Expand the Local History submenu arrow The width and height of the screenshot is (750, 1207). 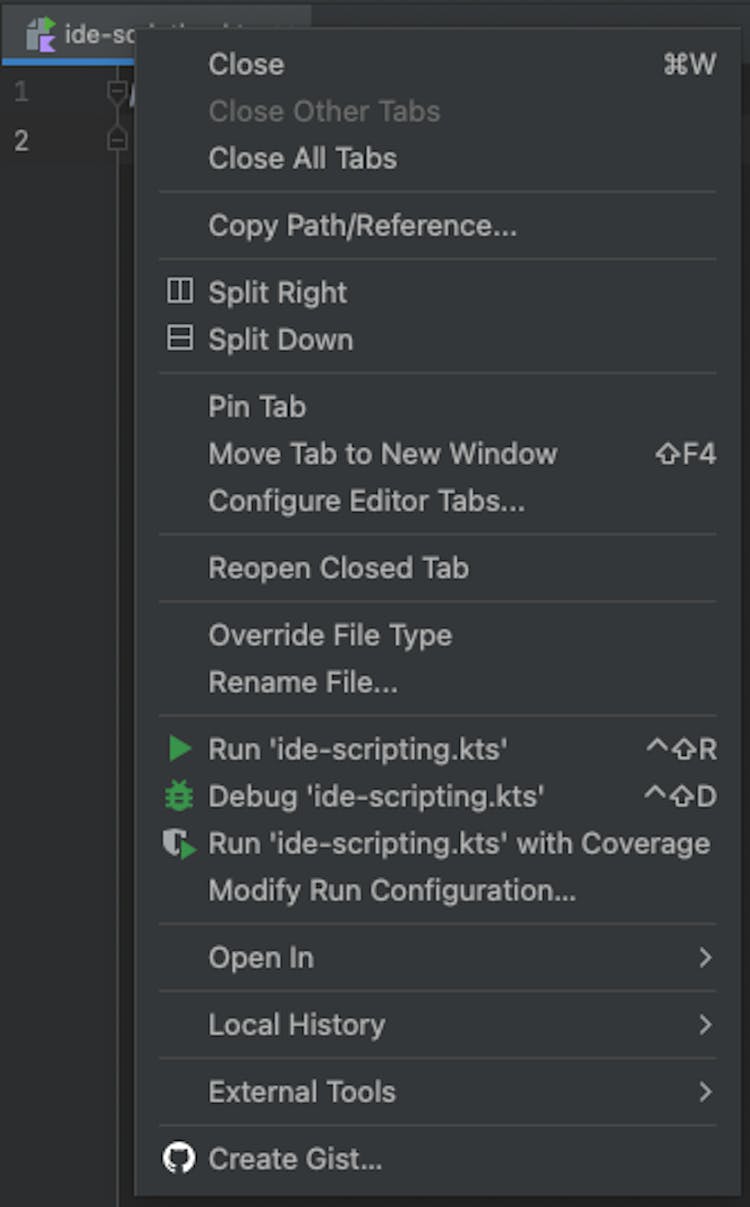click(705, 1025)
